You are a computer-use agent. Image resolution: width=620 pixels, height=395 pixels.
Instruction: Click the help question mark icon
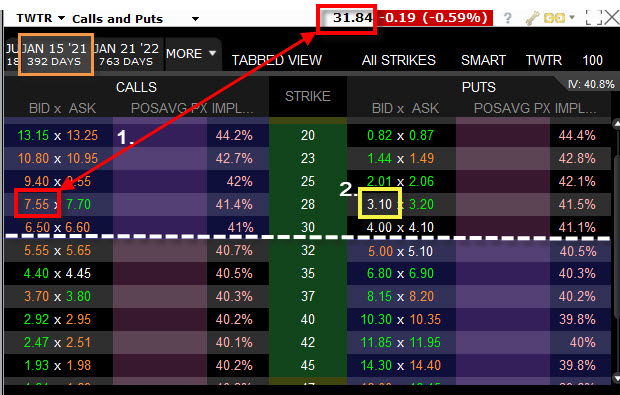(x=508, y=18)
